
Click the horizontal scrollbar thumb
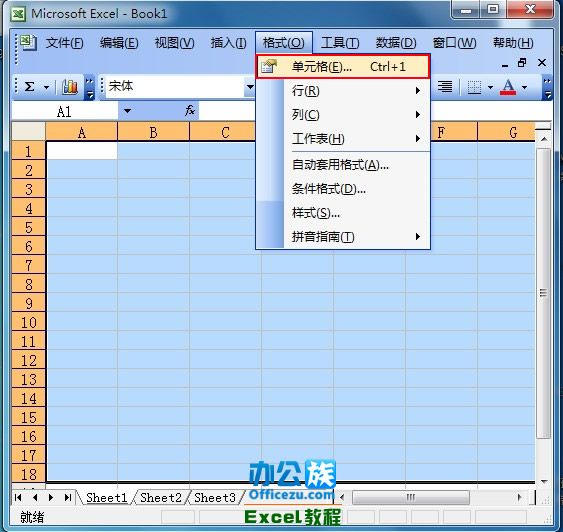tap(411, 498)
